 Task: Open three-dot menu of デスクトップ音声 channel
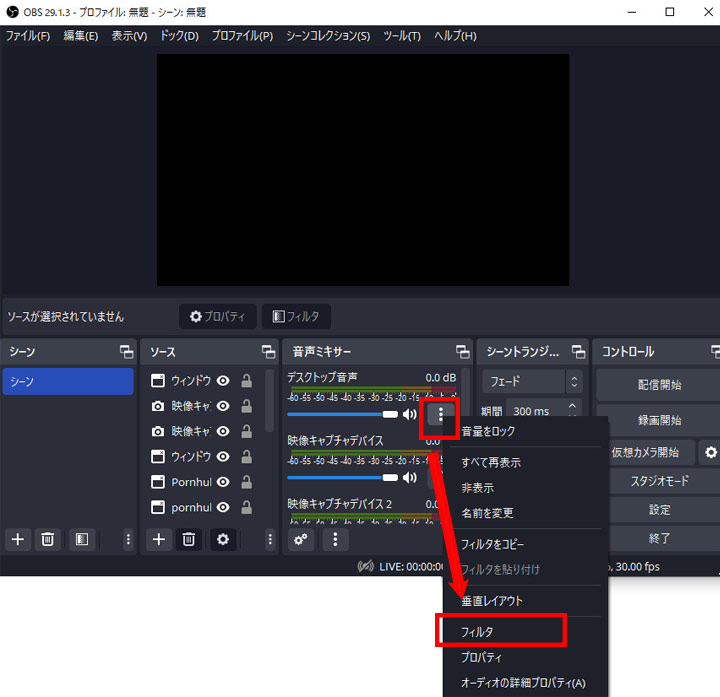tap(440, 415)
